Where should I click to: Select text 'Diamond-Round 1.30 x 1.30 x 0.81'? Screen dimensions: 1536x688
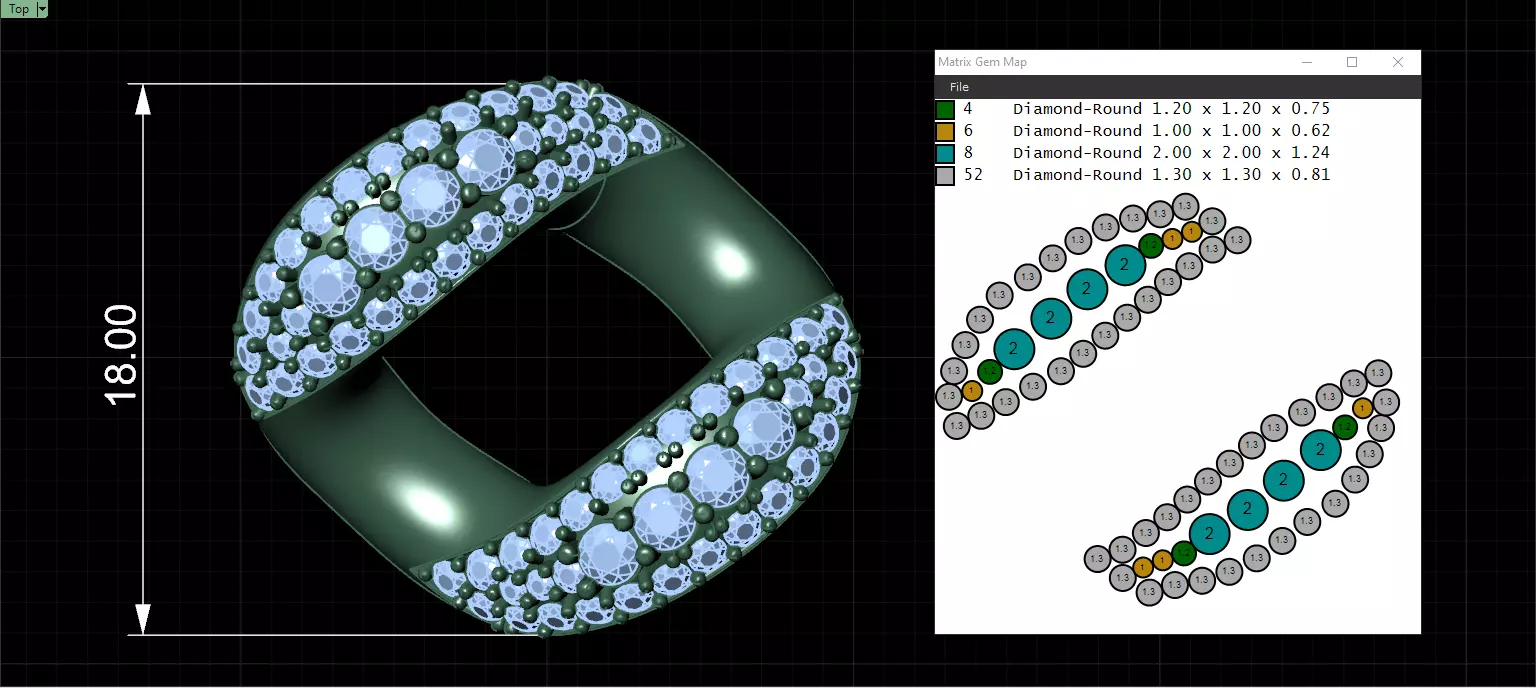[x=1171, y=175]
